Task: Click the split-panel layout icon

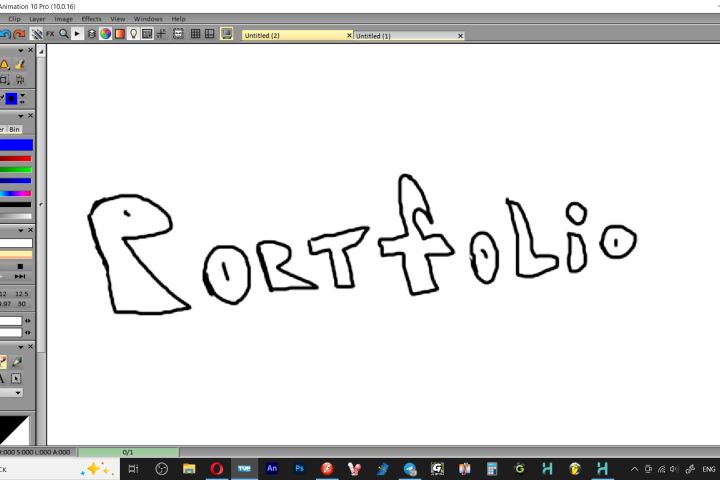Action: [x=209, y=34]
